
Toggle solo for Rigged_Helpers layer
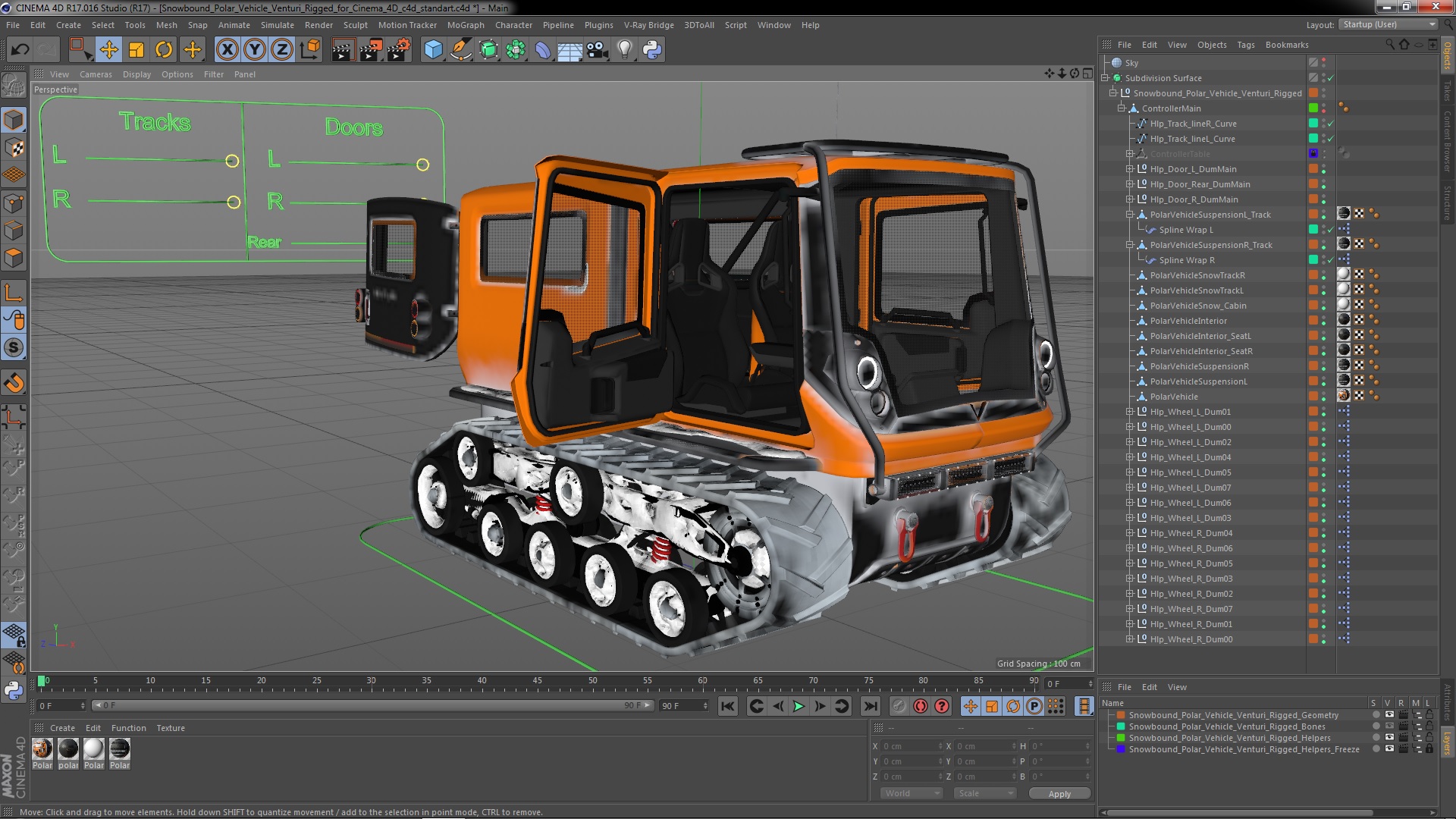1376,738
